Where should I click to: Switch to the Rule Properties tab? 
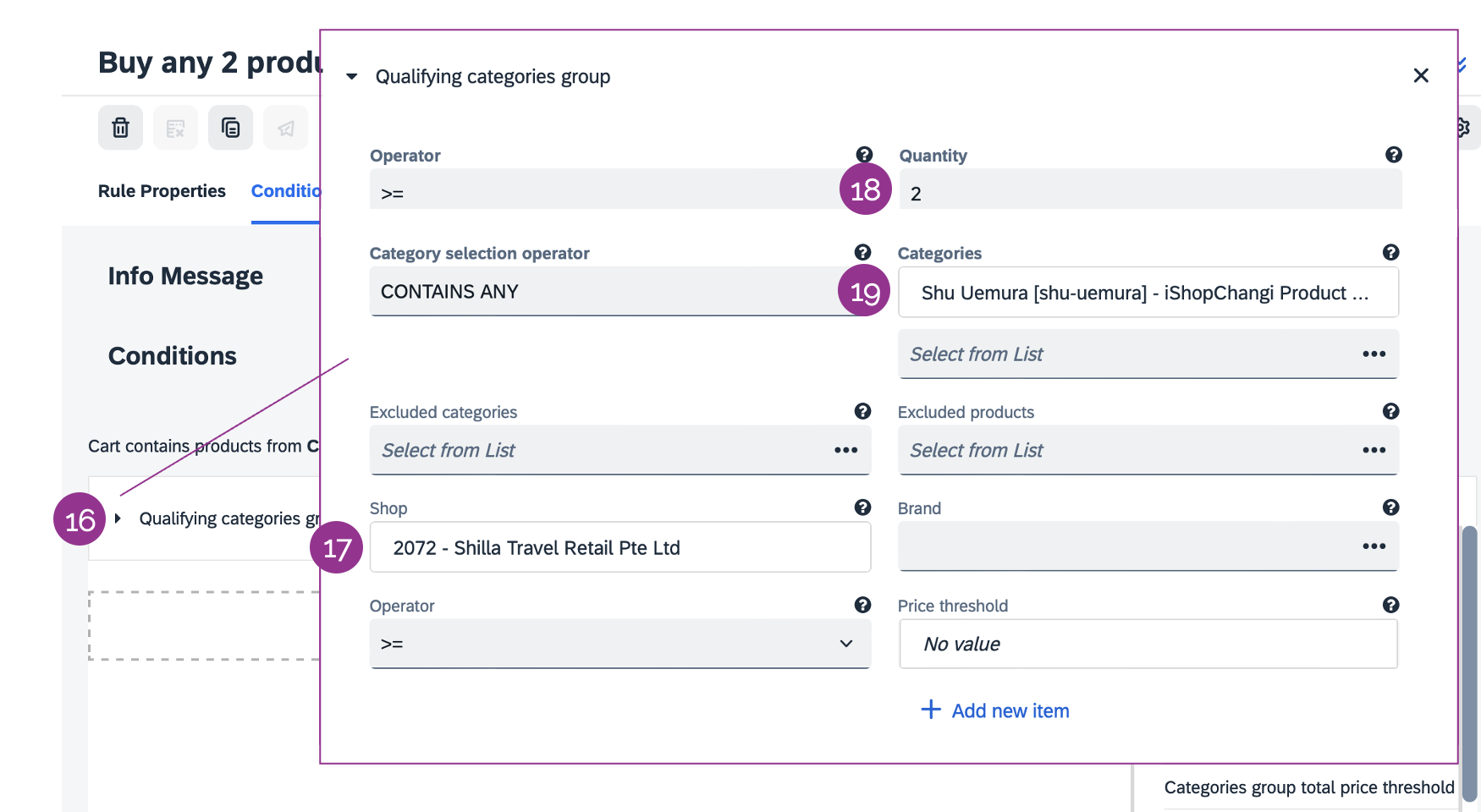(x=162, y=191)
